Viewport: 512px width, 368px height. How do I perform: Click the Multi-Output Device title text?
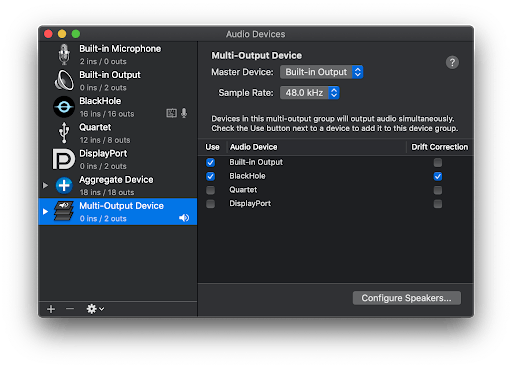pyautogui.click(x=257, y=55)
